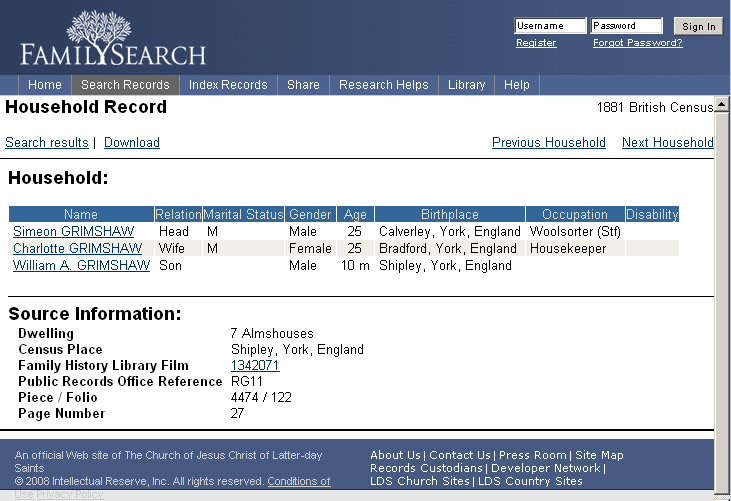The image size is (731, 501).
Task: Click the vertical page scrollbar
Action: coord(722,300)
